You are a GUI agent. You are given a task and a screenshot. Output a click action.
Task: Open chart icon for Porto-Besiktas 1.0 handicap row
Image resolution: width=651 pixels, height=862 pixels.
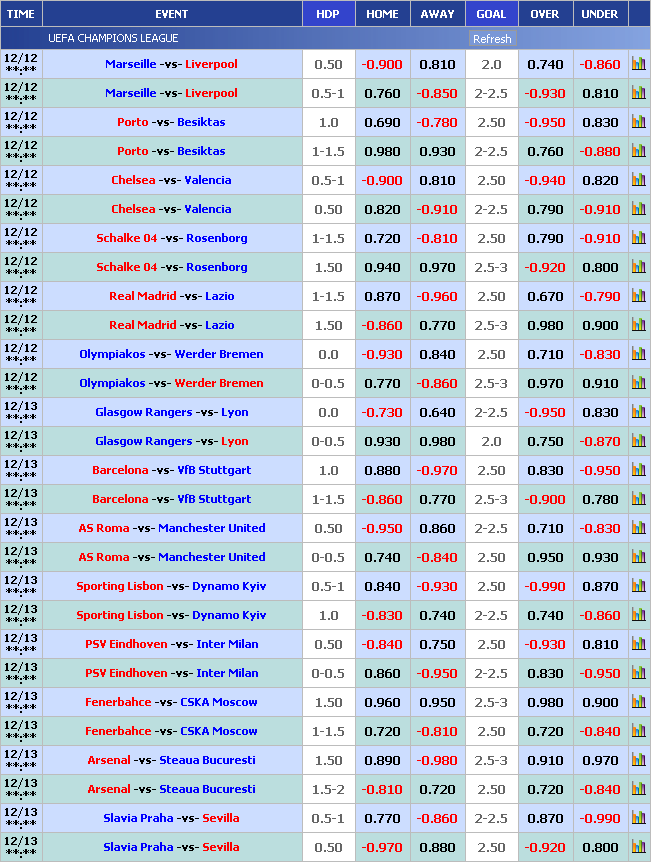[x=638, y=122]
